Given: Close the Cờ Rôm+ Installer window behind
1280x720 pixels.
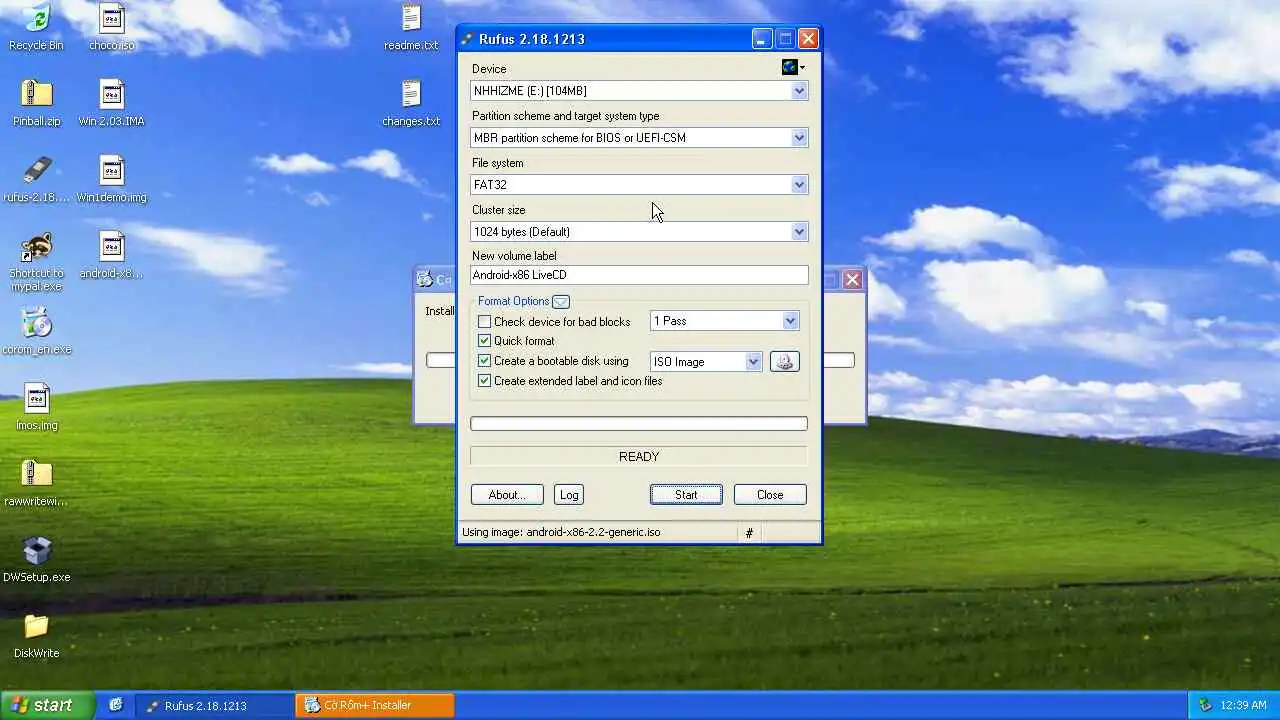Looking at the screenshot, I should (x=852, y=280).
